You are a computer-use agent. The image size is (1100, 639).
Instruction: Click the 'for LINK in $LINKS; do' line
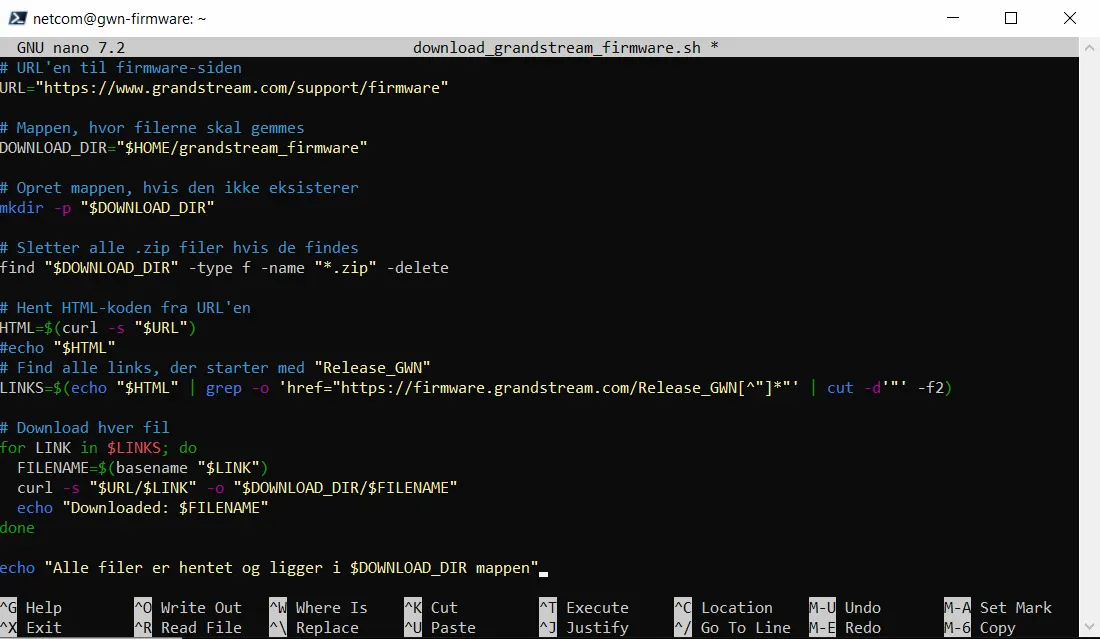(x=99, y=448)
